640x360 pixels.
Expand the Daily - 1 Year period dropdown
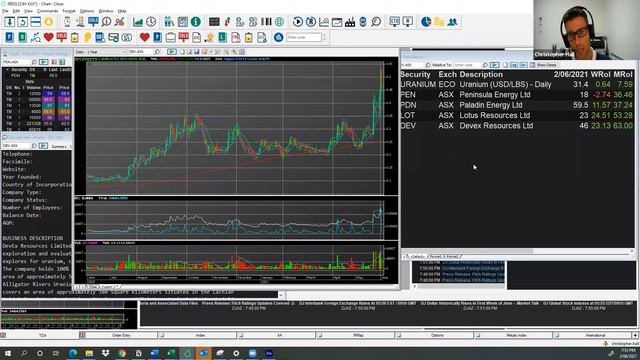tap(124, 52)
